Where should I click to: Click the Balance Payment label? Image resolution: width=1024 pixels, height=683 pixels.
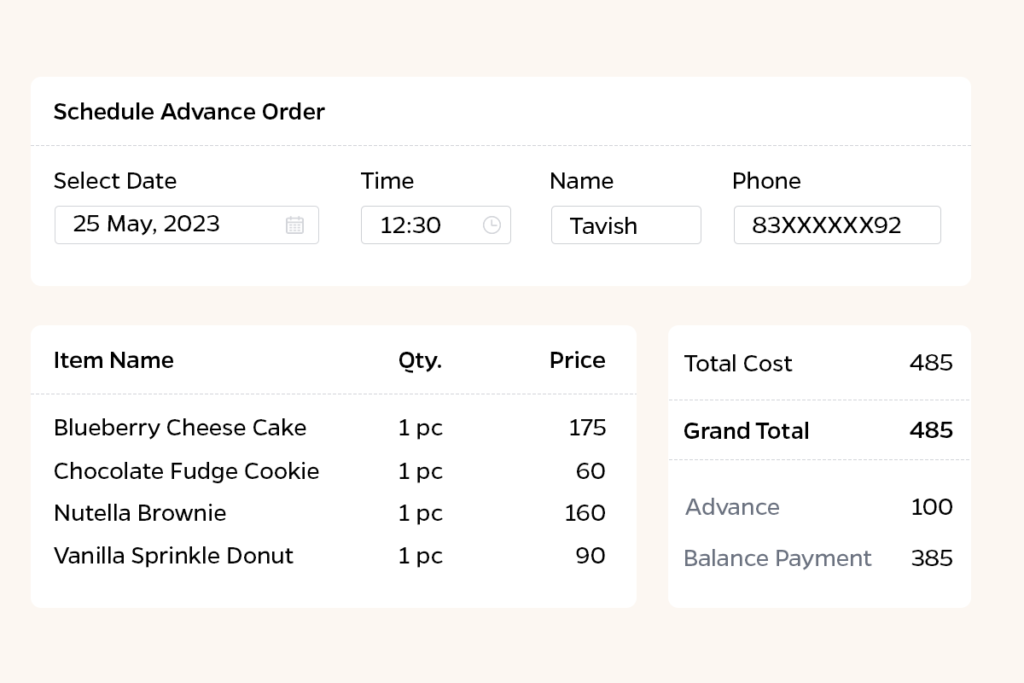coord(777,558)
